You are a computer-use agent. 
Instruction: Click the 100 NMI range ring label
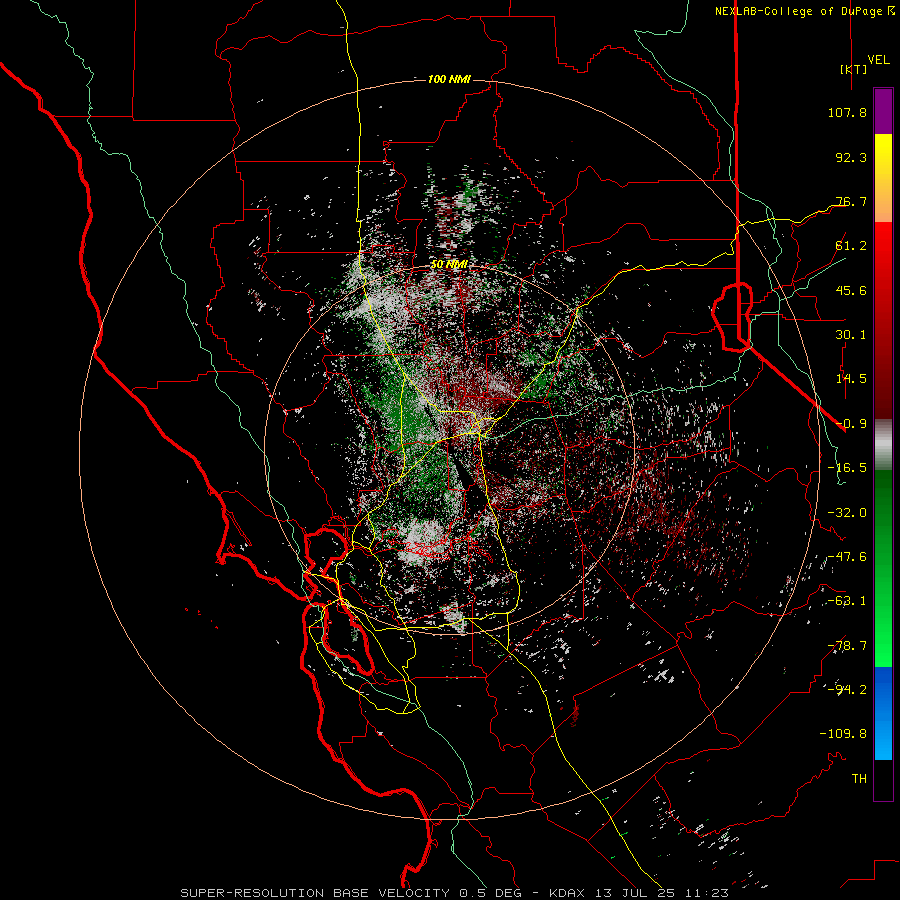pos(449,79)
